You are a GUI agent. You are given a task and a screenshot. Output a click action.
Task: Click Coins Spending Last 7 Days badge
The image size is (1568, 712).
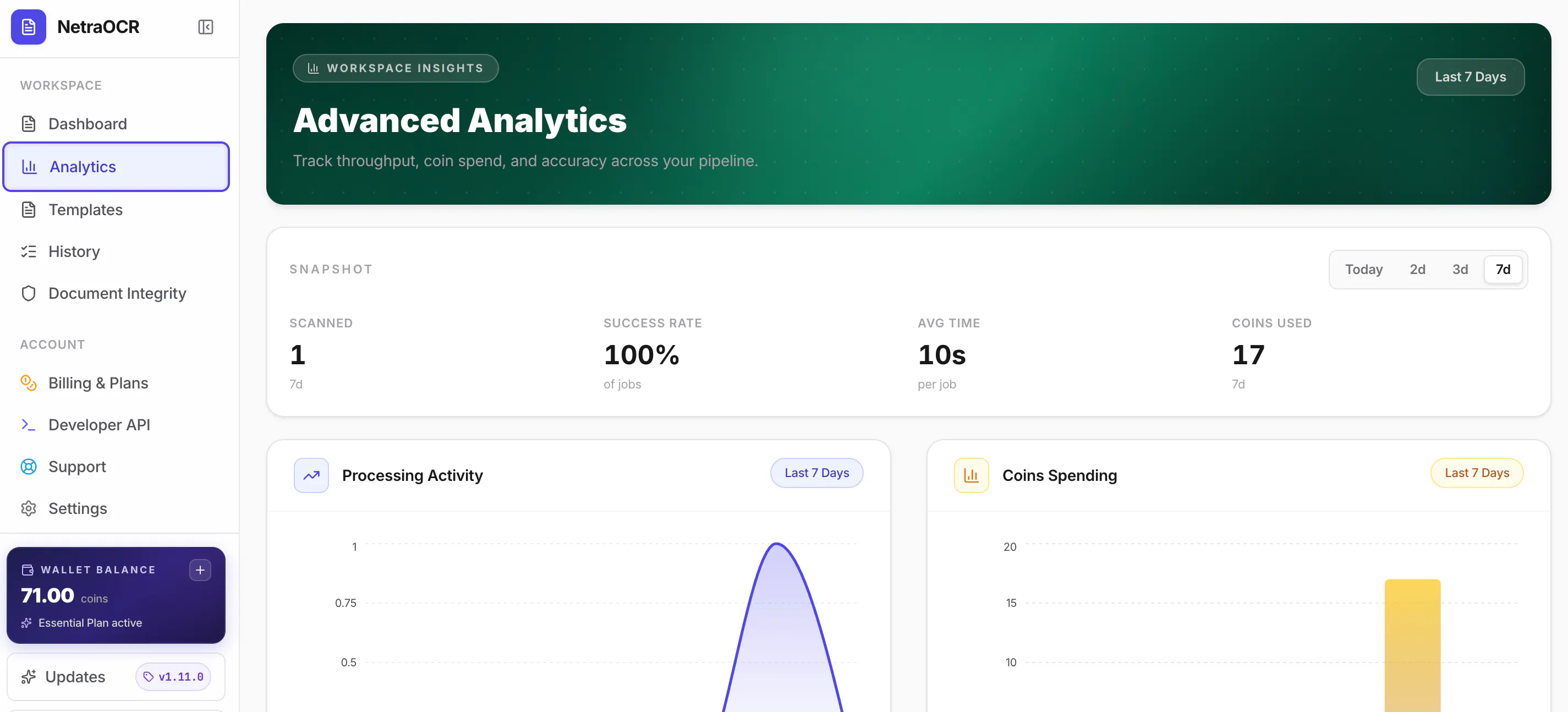tap(1477, 472)
